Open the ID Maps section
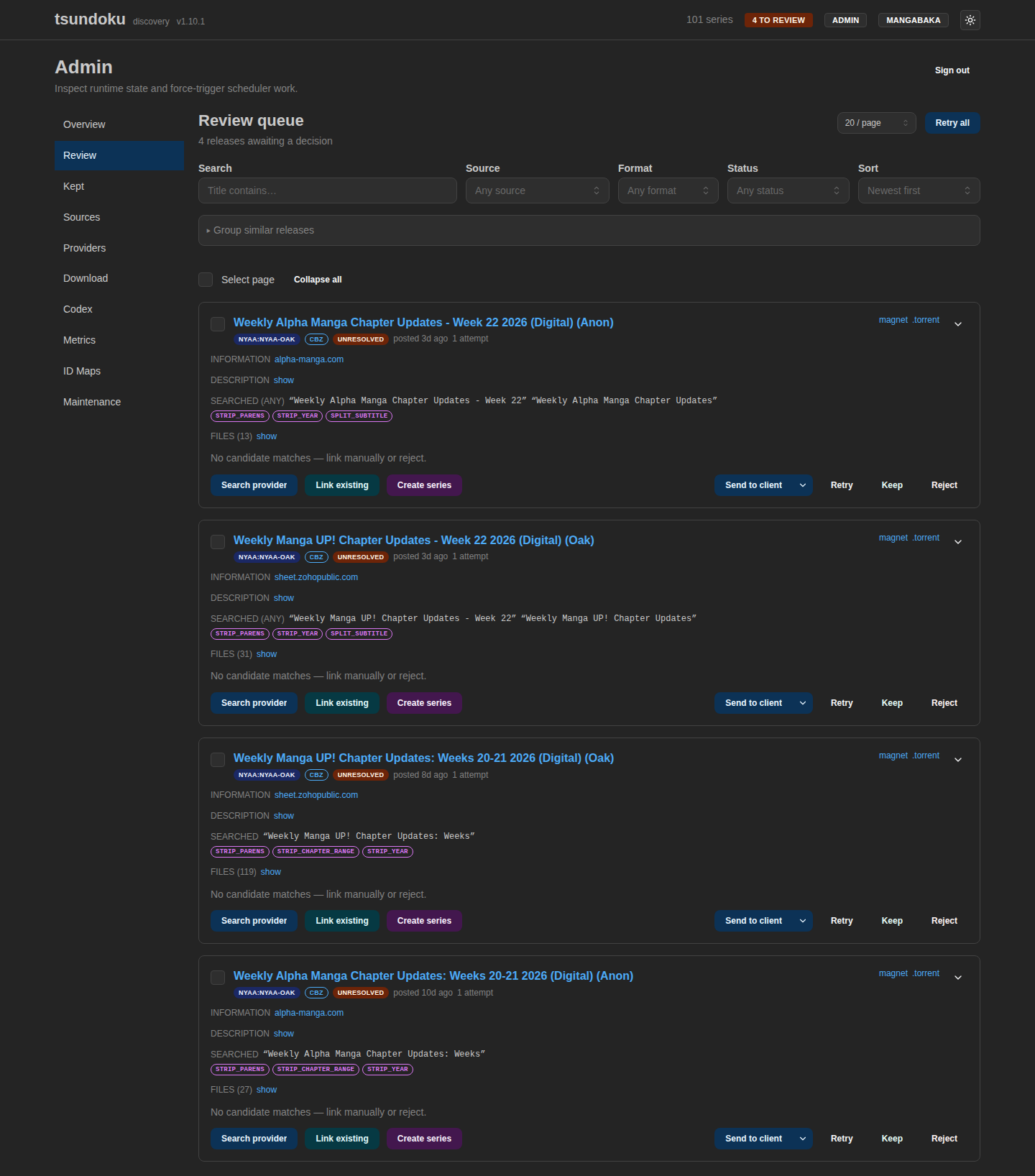 pyautogui.click(x=119, y=371)
